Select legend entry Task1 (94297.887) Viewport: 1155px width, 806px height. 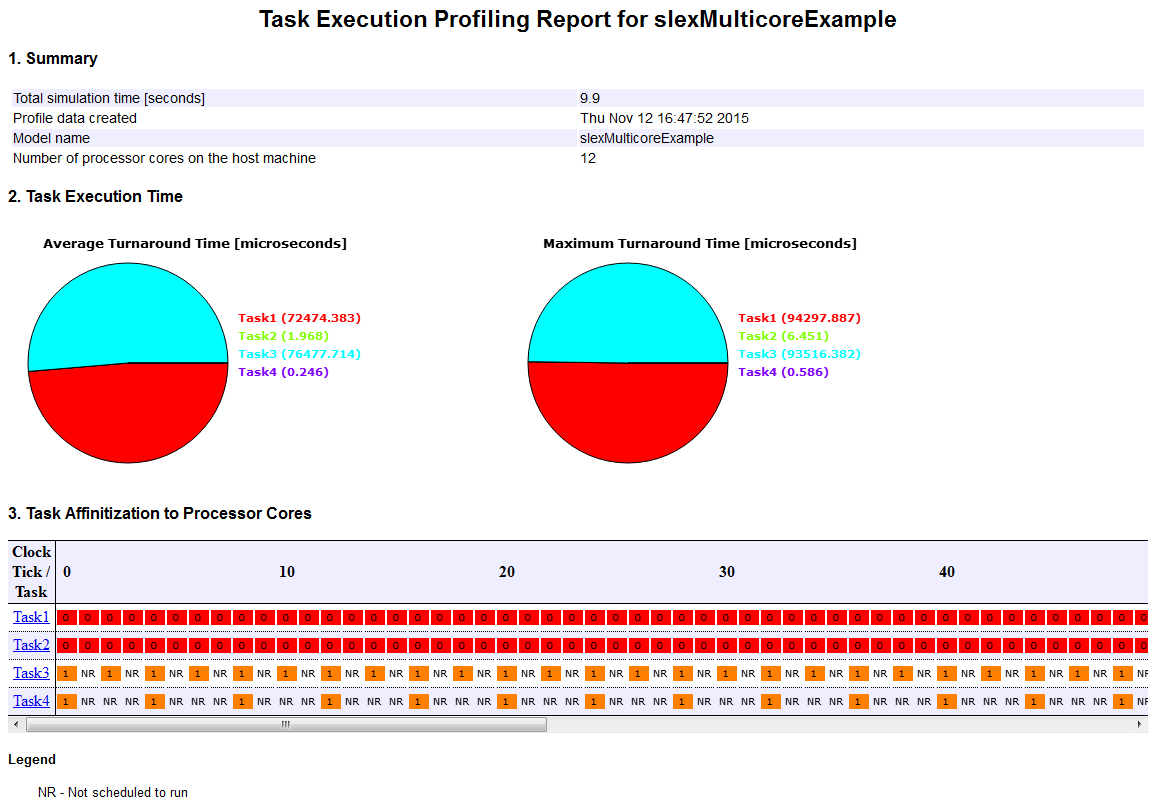click(799, 318)
